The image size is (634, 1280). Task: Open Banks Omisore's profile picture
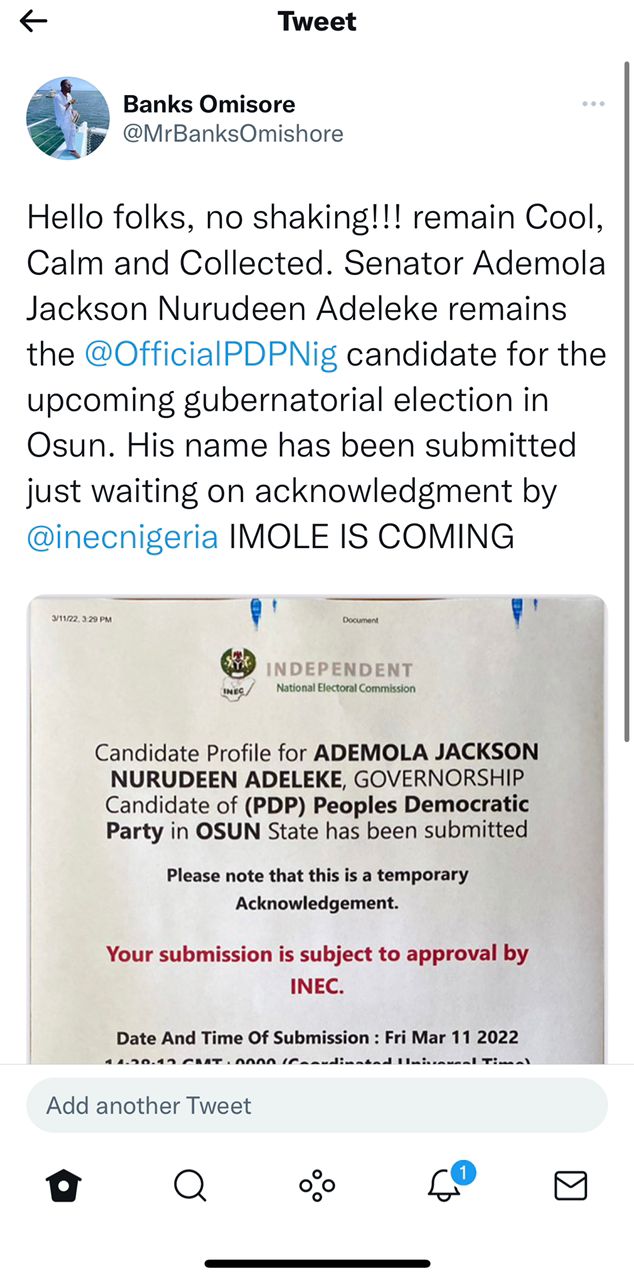pos(68,118)
